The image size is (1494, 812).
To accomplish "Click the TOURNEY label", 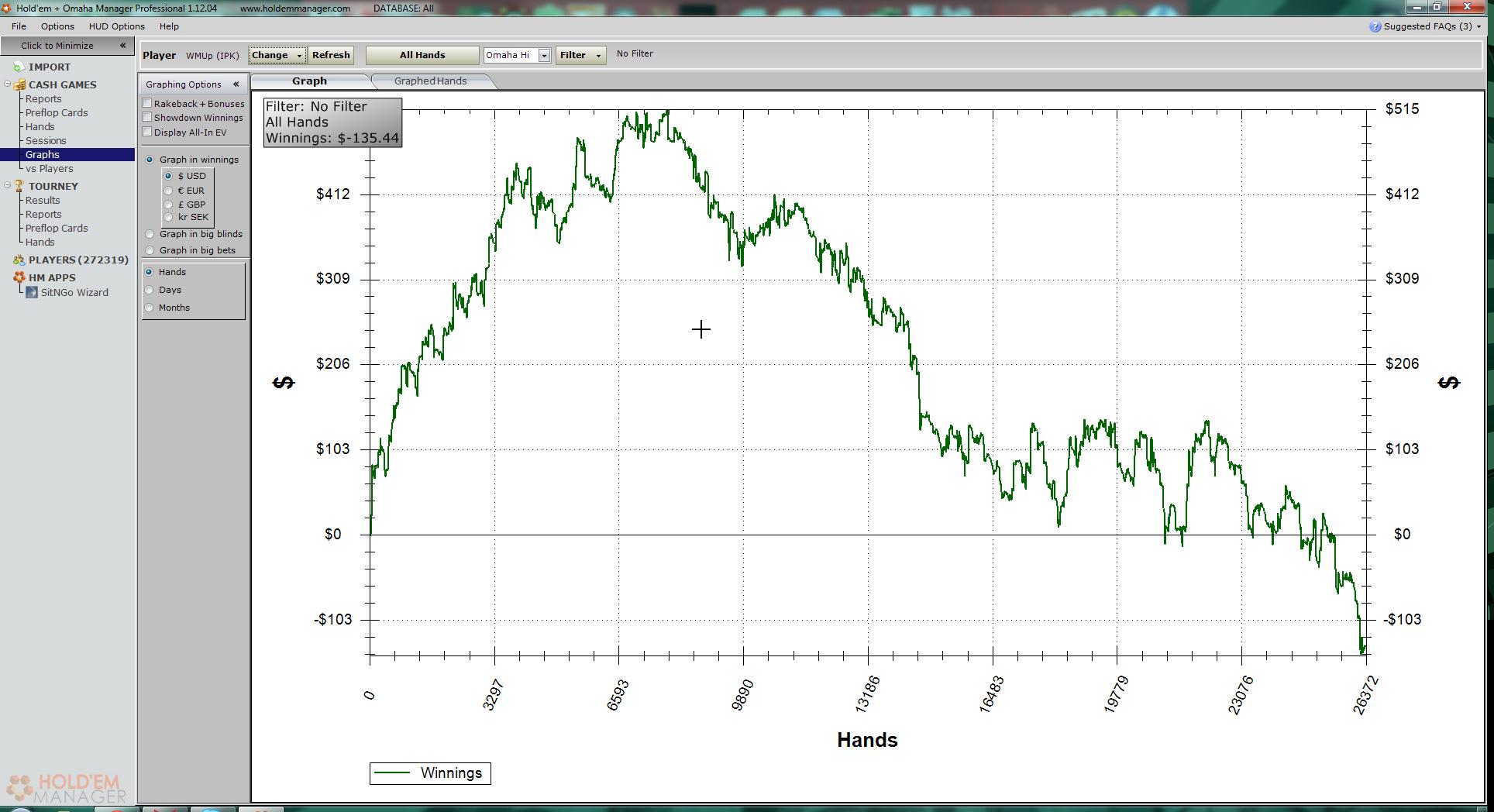I will tap(53, 187).
